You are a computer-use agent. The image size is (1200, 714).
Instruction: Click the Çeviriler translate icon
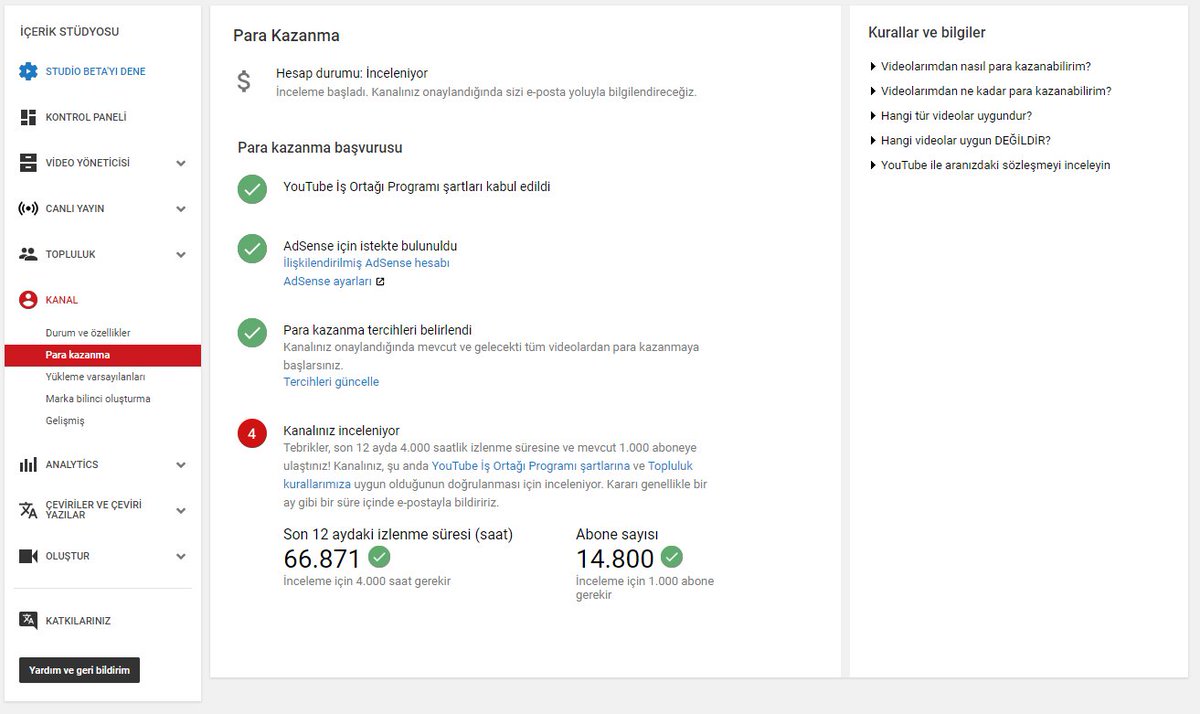pyautogui.click(x=28, y=510)
